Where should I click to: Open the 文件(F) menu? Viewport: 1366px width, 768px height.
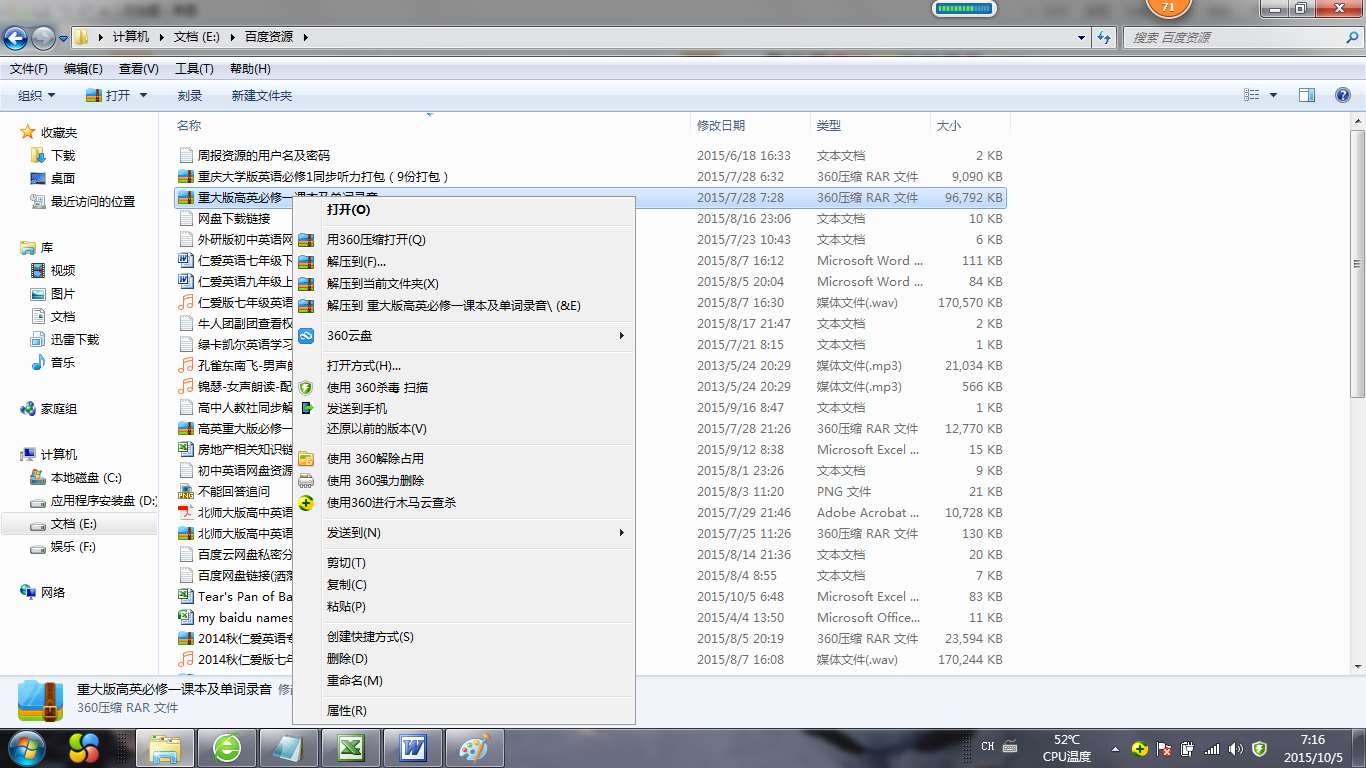tap(29, 69)
